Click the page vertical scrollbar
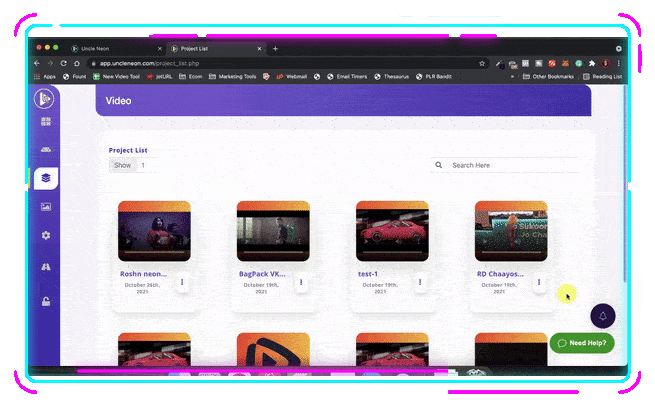The width and height of the screenshot is (655, 413). point(625,184)
